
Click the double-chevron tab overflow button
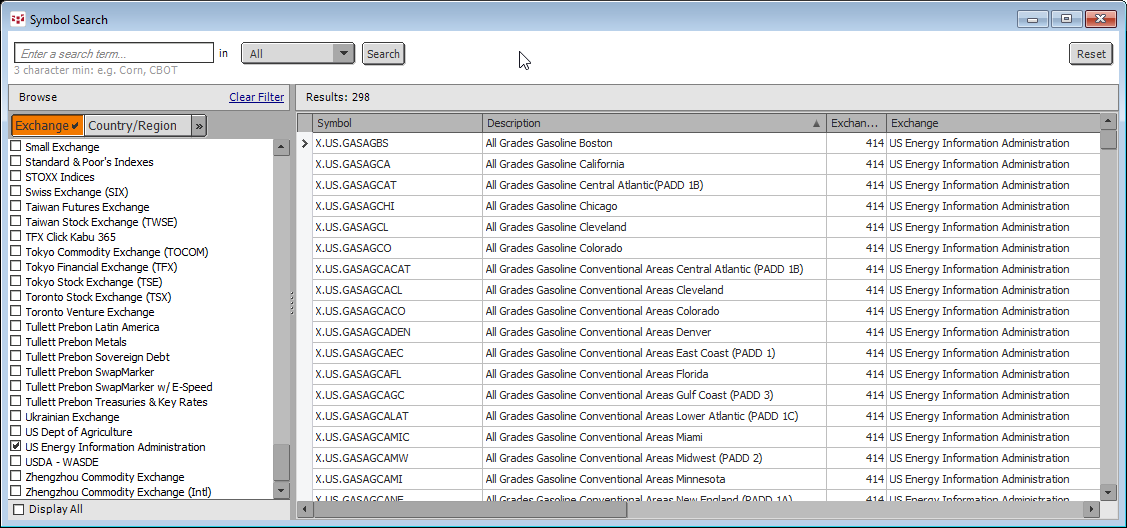[199, 126]
